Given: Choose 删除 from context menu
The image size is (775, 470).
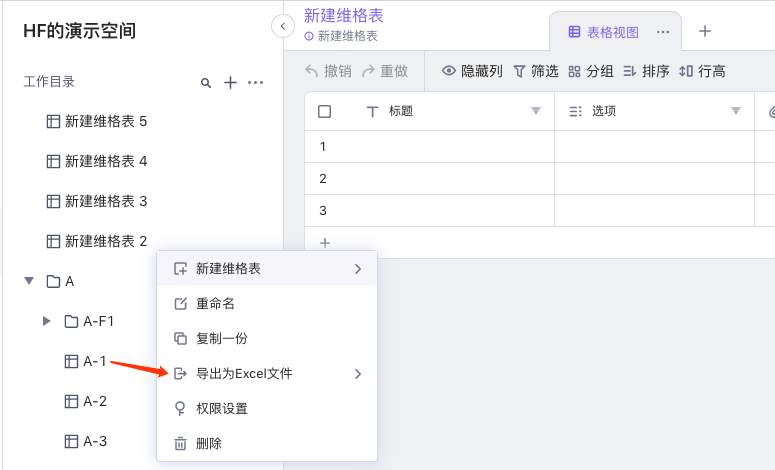Looking at the screenshot, I should [267, 443].
